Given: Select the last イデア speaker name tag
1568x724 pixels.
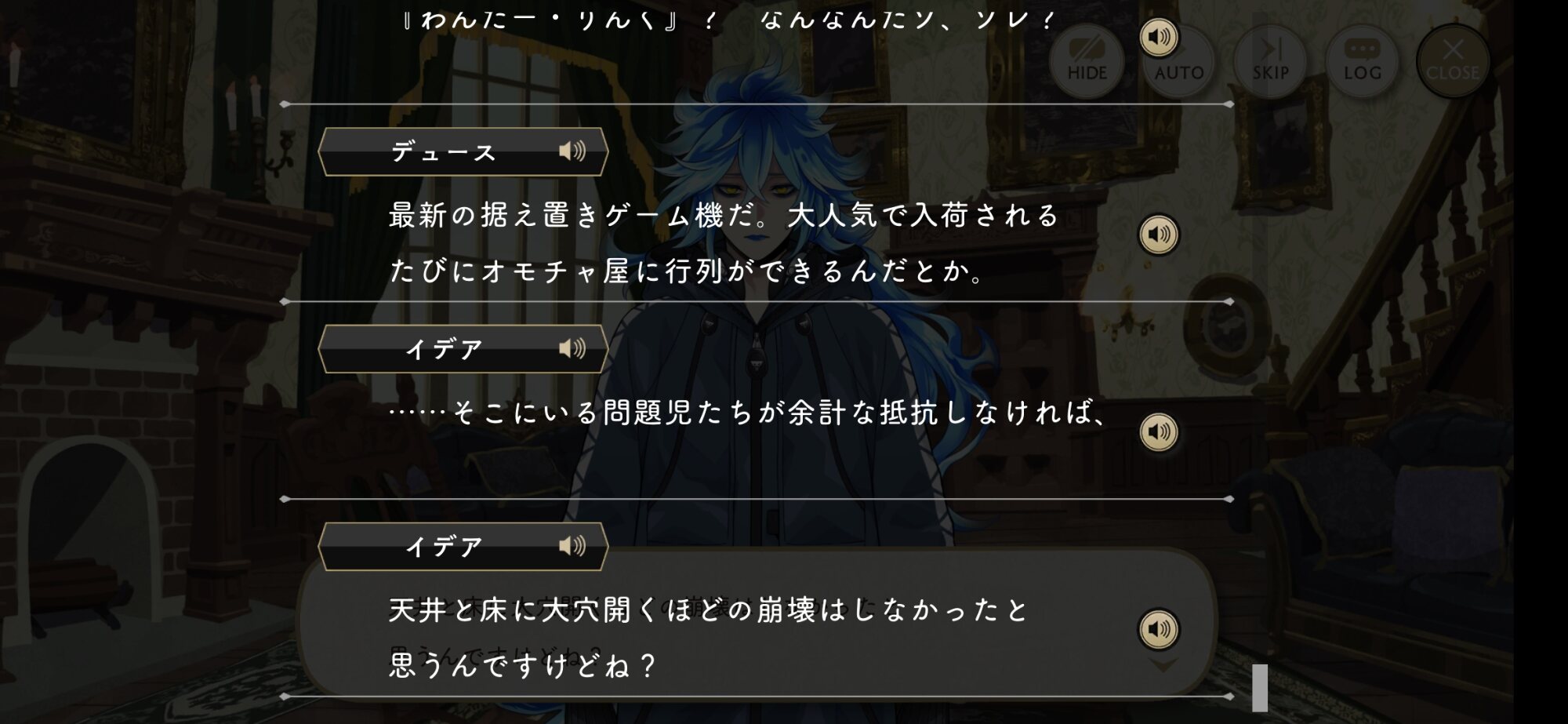Looking at the screenshot, I should pos(463,546).
